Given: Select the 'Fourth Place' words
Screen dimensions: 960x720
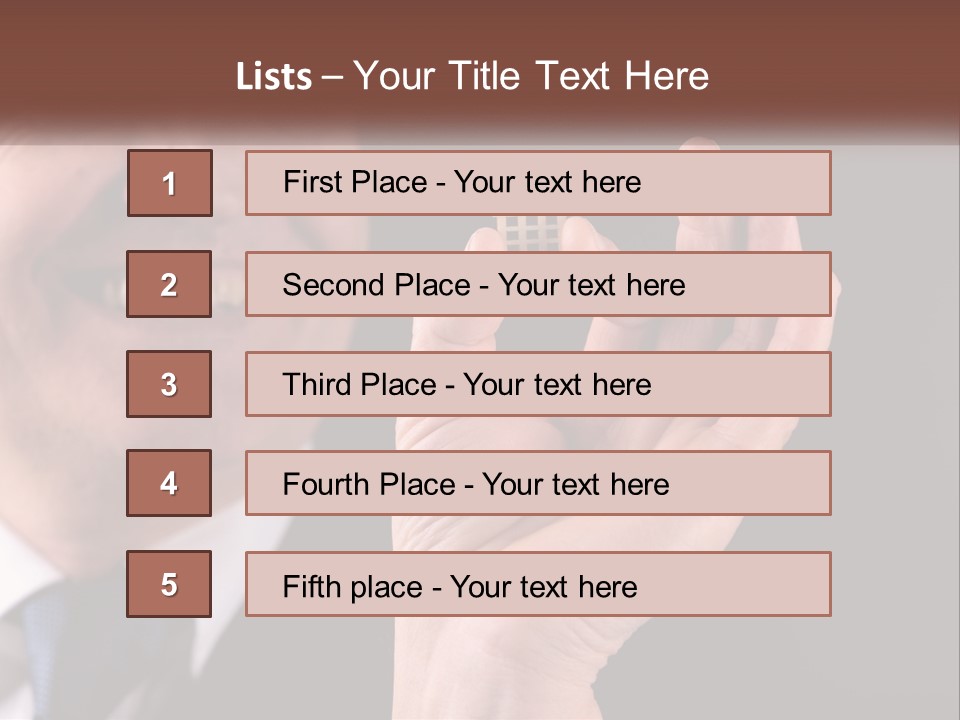Looking at the screenshot, I should pos(369,484).
